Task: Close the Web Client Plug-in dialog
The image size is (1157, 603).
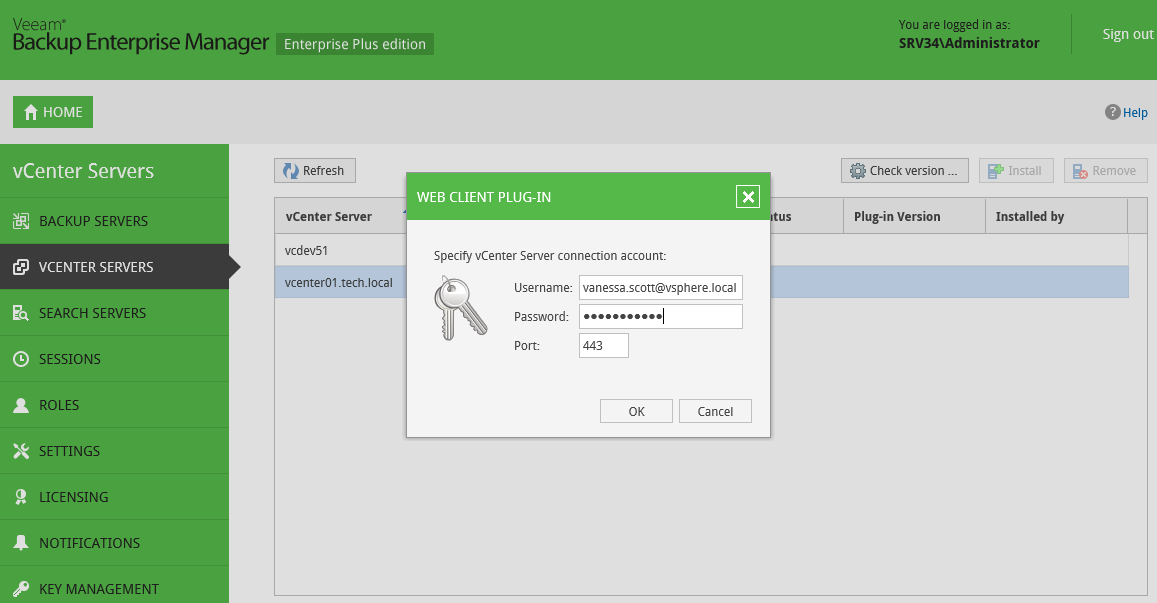Action: (747, 196)
